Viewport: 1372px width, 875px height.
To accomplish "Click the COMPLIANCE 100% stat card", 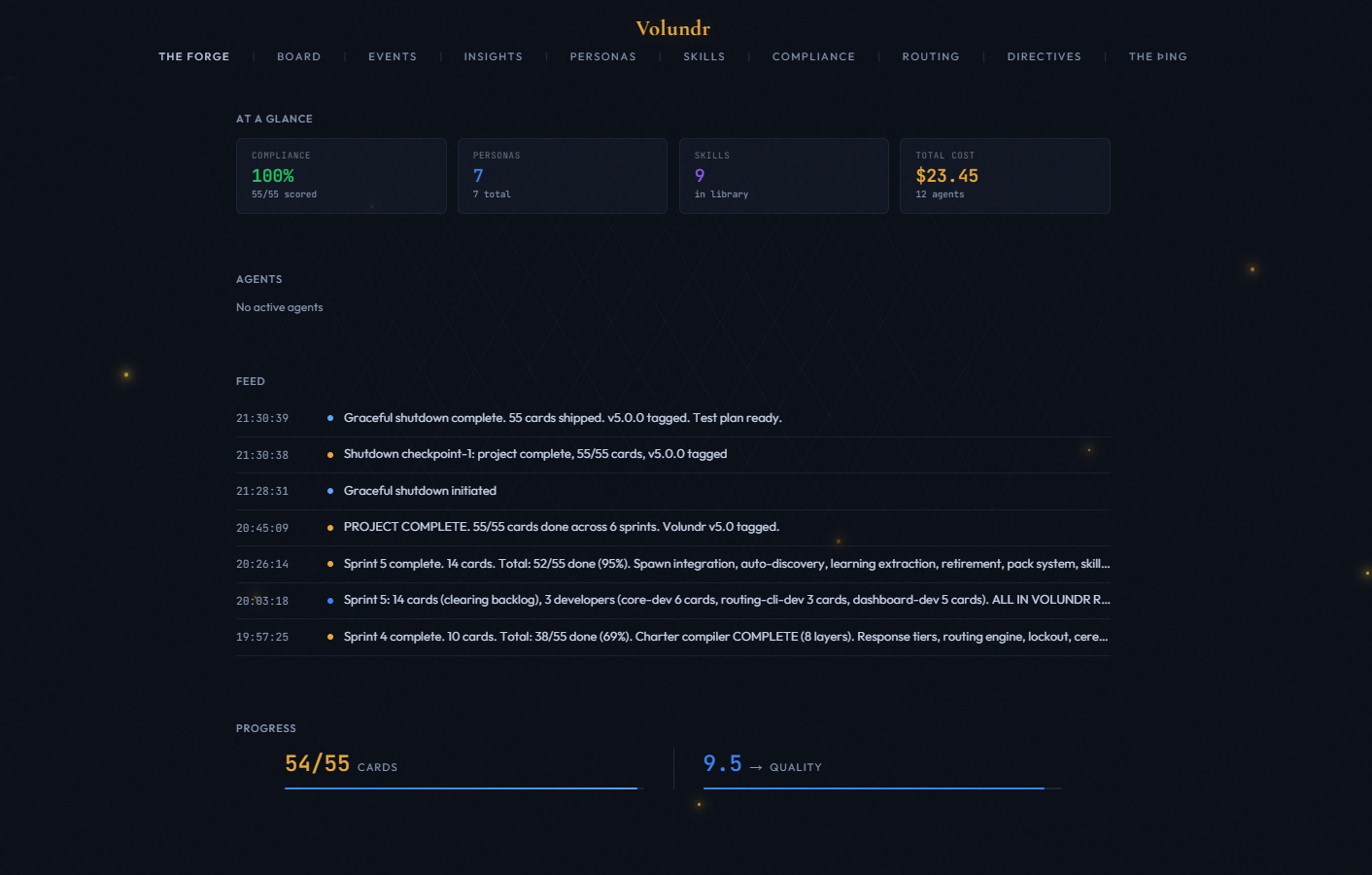I will point(341,175).
